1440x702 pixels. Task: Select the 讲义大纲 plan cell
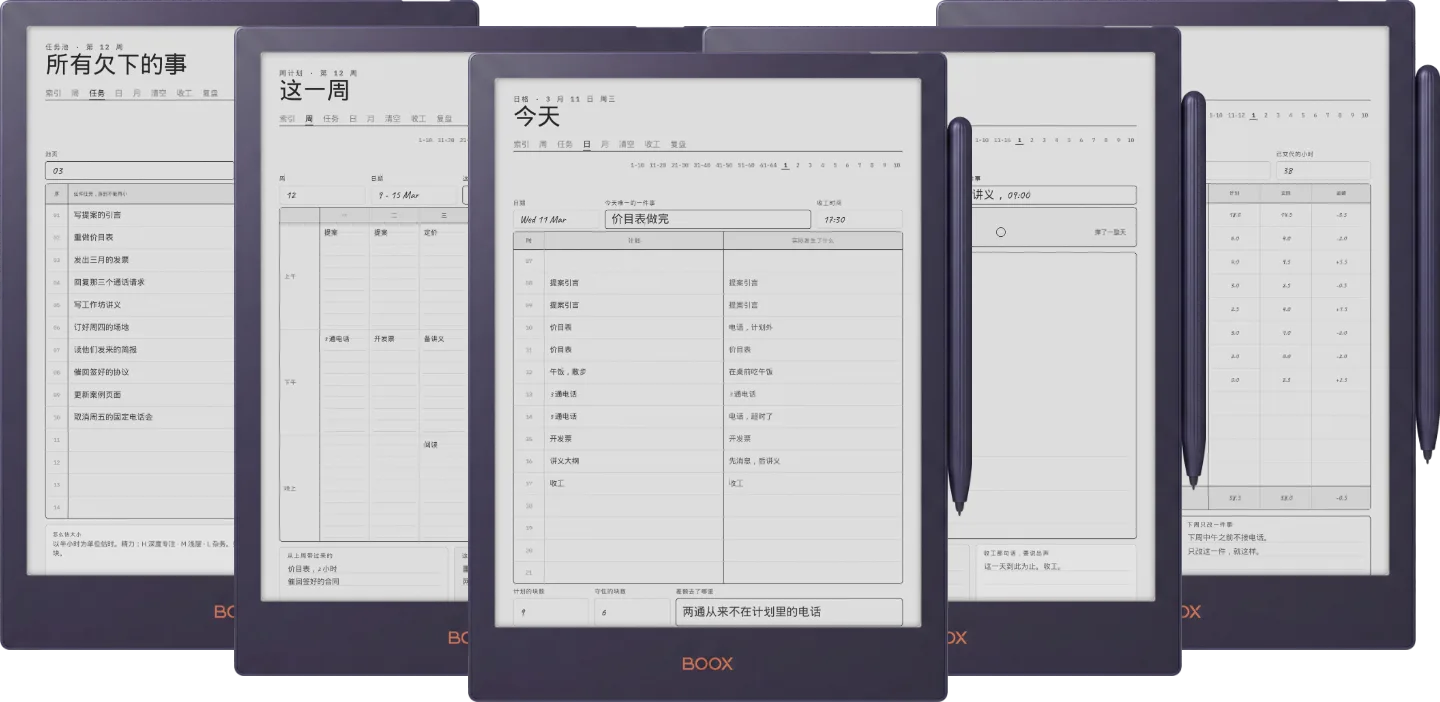[x=634, y=461]
